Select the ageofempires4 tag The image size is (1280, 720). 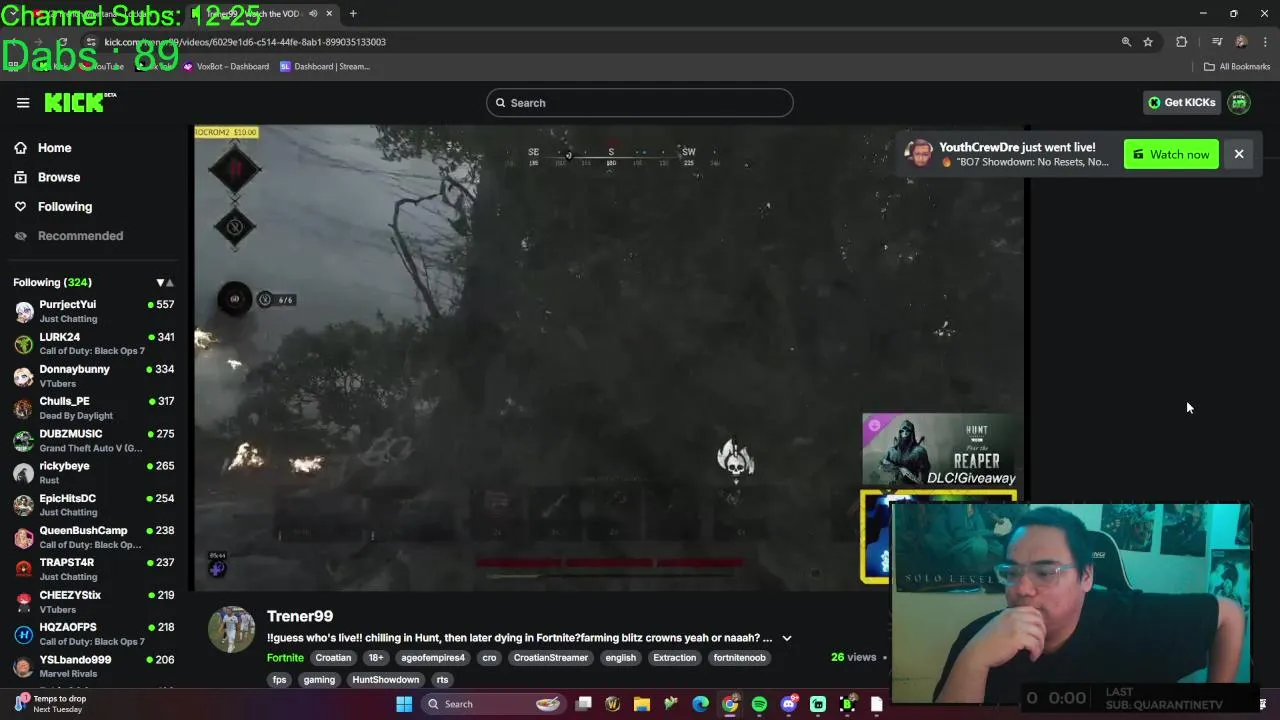click(x=433, y=658)
